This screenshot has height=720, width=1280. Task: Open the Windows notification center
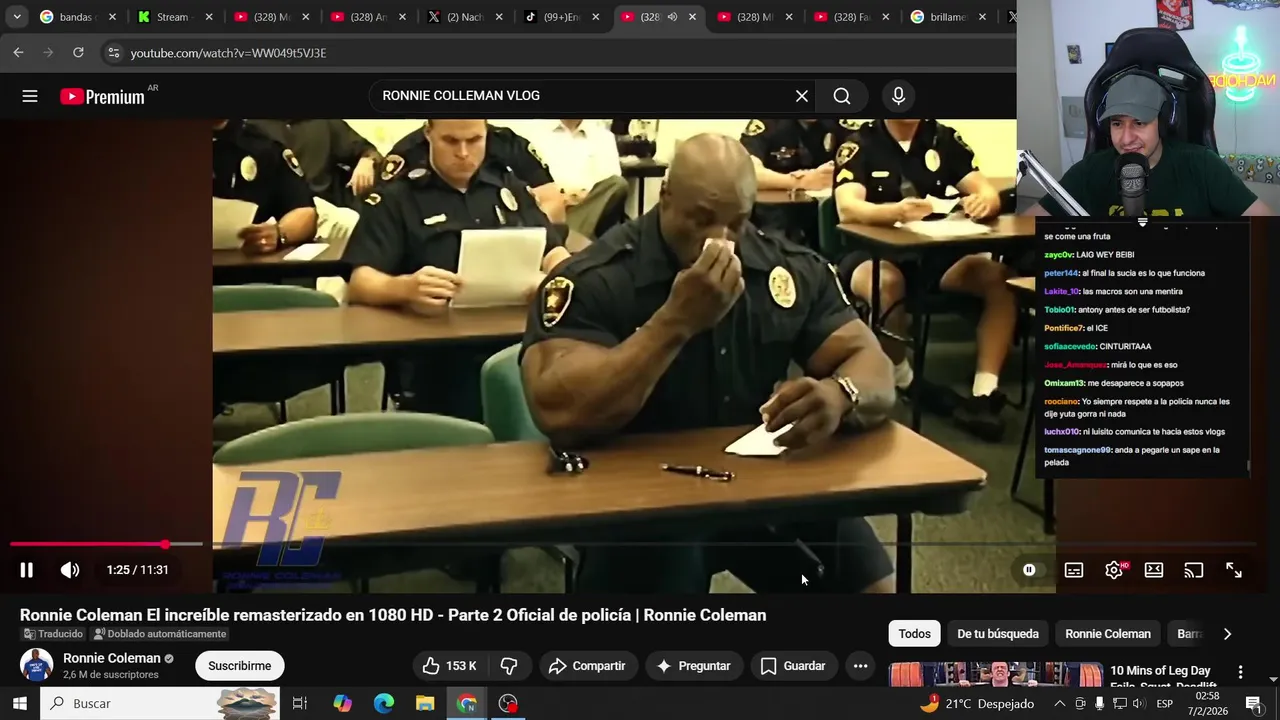(1253, 703)
